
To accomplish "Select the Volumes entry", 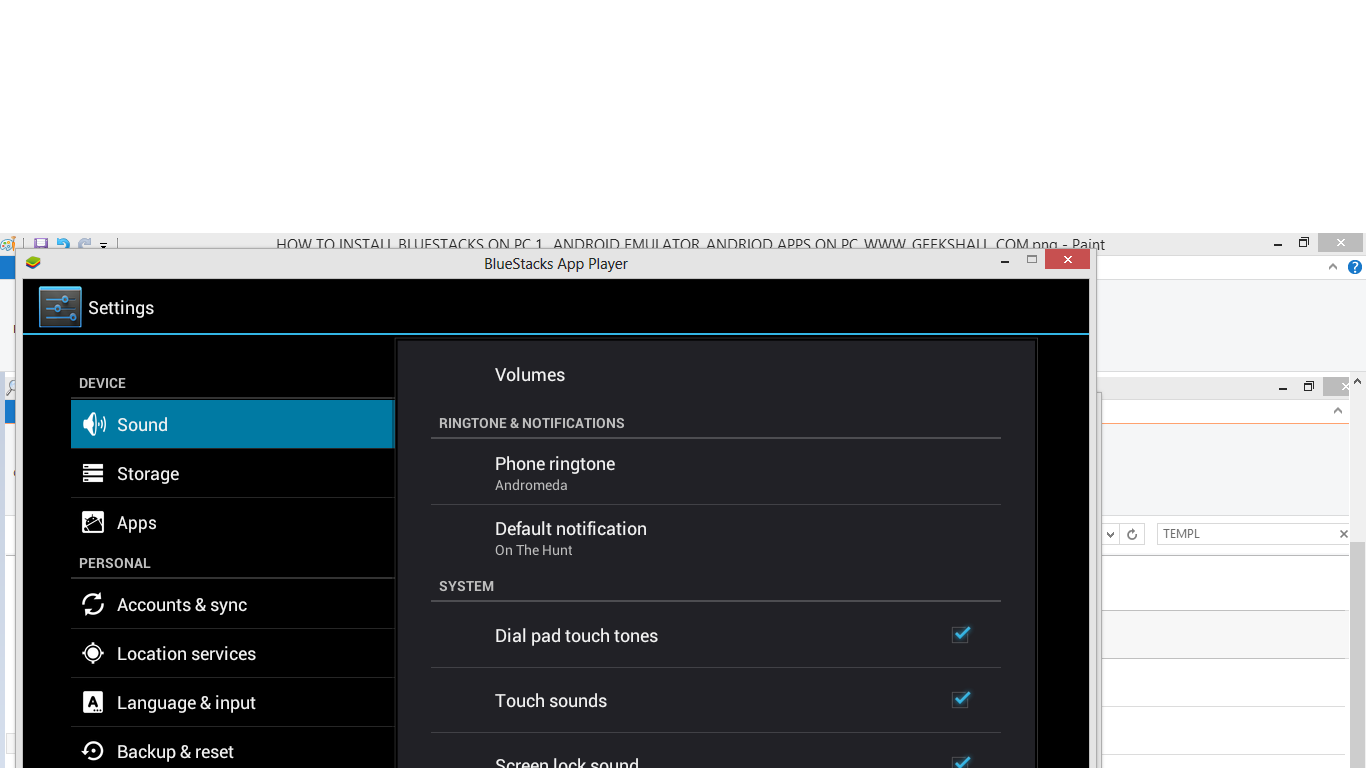I will (x=530, y=374).
